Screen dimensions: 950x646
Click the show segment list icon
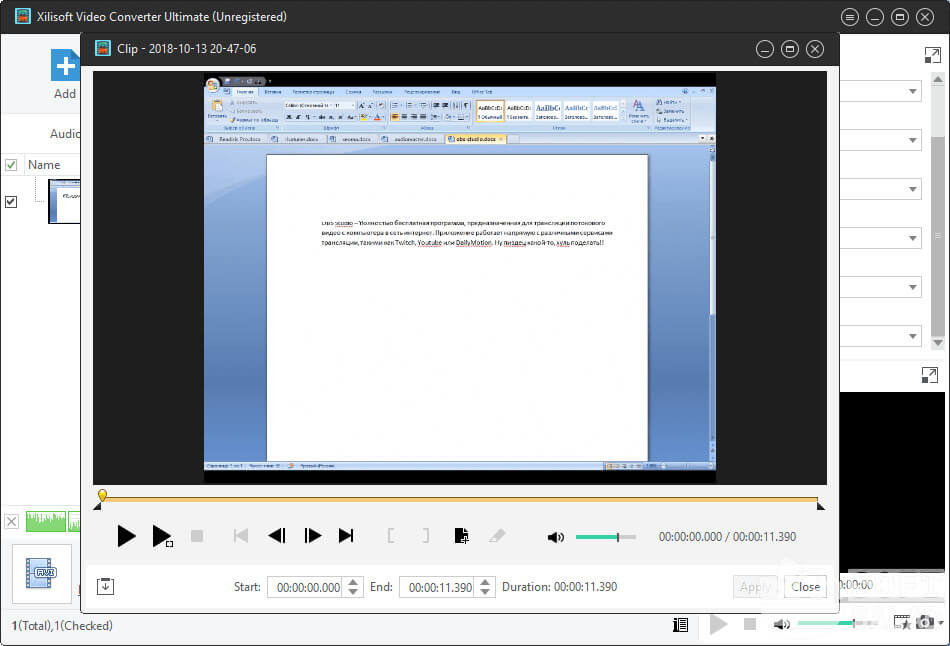[105, 587]
